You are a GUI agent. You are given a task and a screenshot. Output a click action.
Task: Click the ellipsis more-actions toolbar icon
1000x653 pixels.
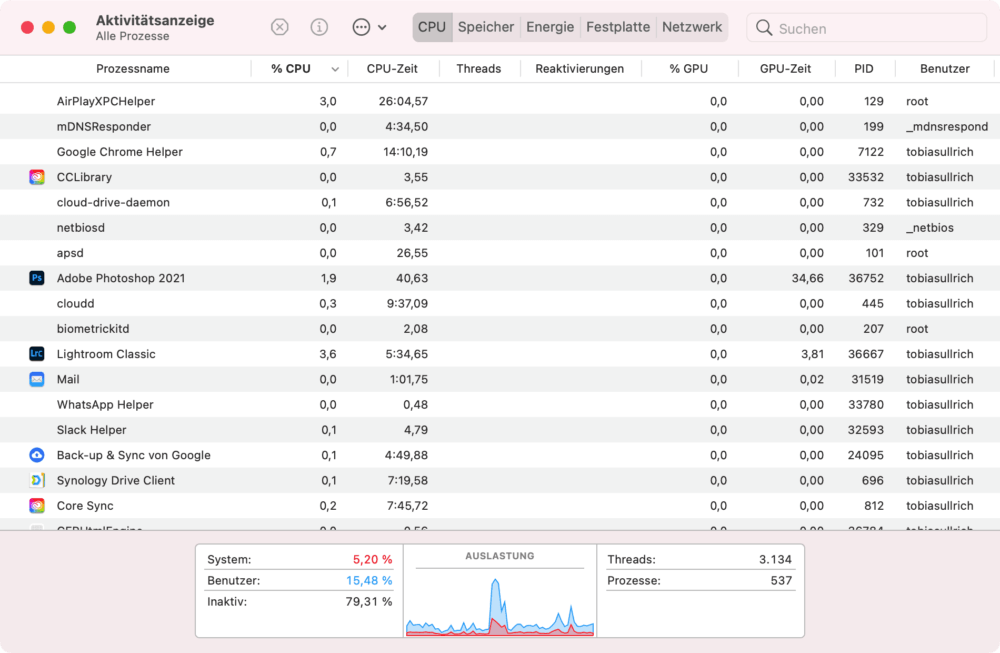[x=361, y=27]
